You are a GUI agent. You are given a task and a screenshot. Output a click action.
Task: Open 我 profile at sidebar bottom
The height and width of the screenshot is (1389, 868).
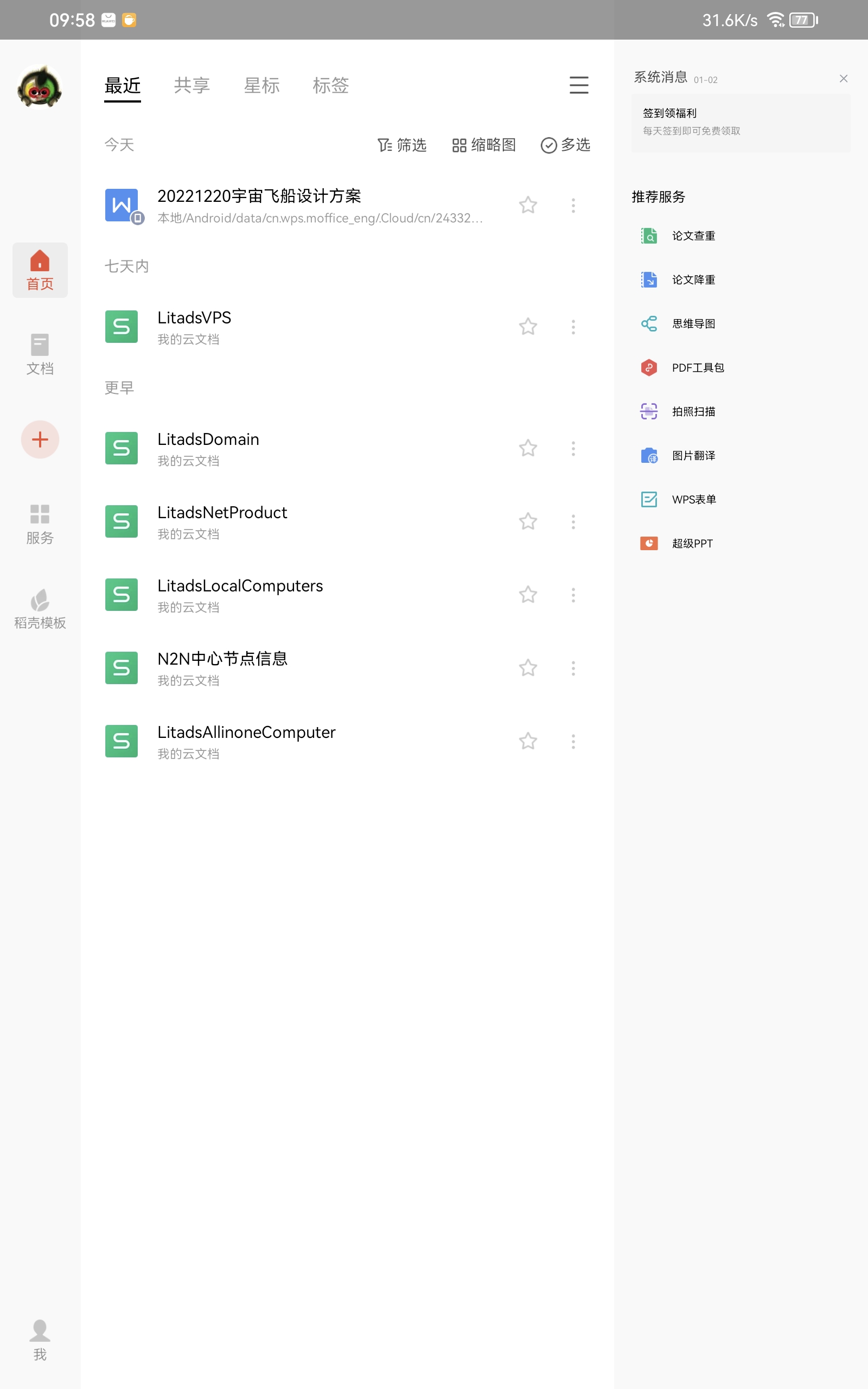[x=40, y=1340]
